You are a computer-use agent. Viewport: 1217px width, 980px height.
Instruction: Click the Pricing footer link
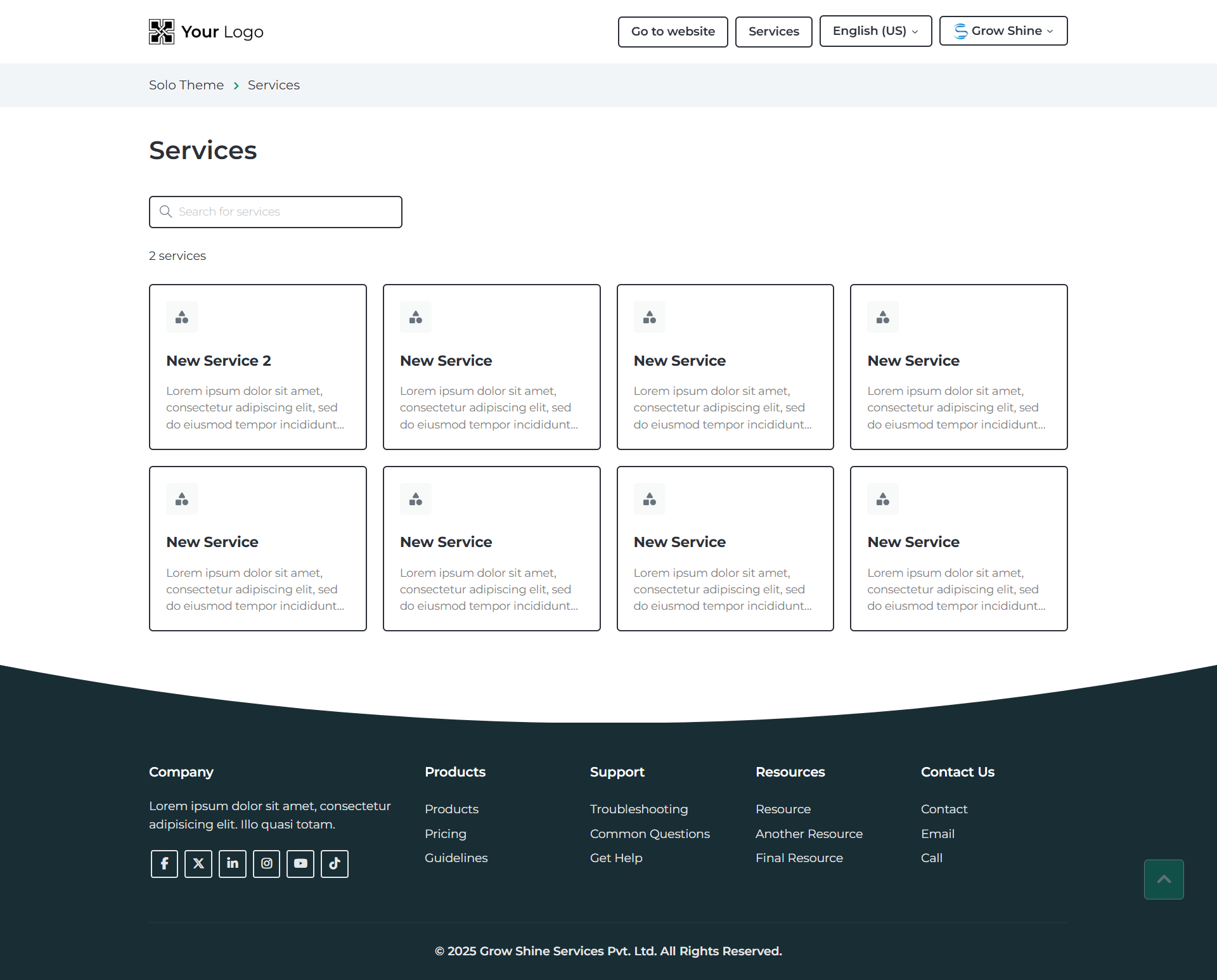(x=446, y=834)
